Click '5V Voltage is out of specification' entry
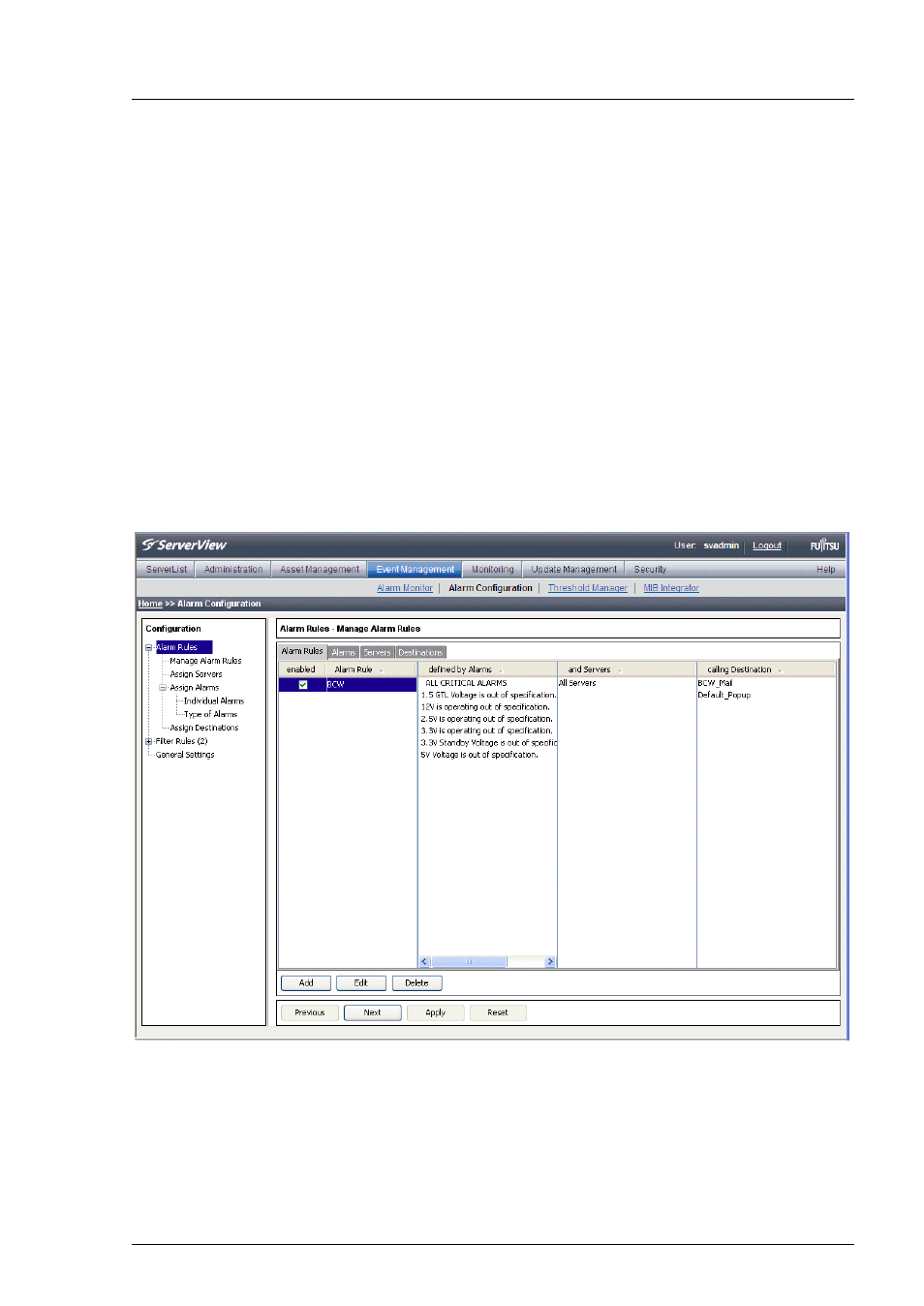924x1306 pixels. point(479,755)
